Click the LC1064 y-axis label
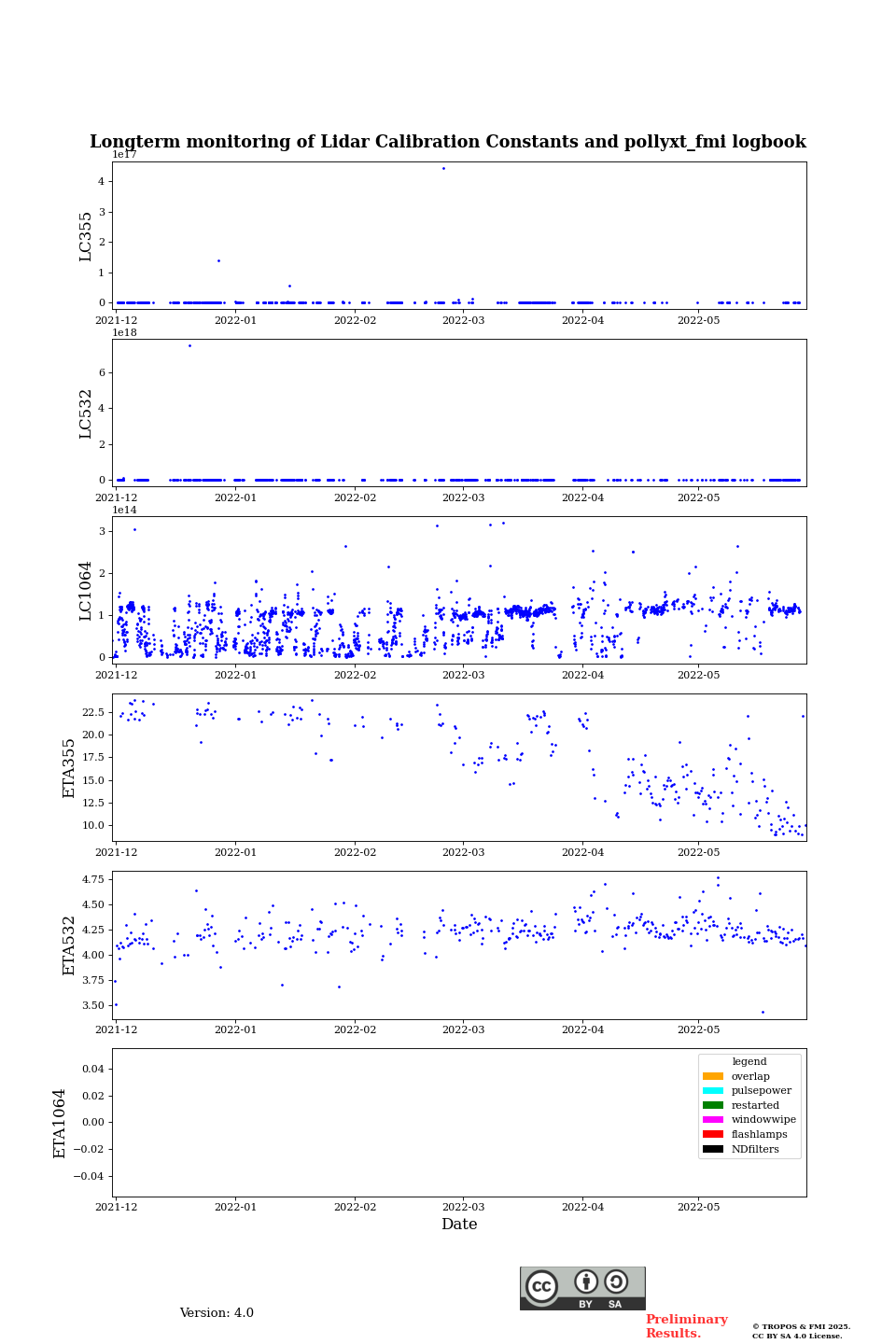 pos(86,590)
